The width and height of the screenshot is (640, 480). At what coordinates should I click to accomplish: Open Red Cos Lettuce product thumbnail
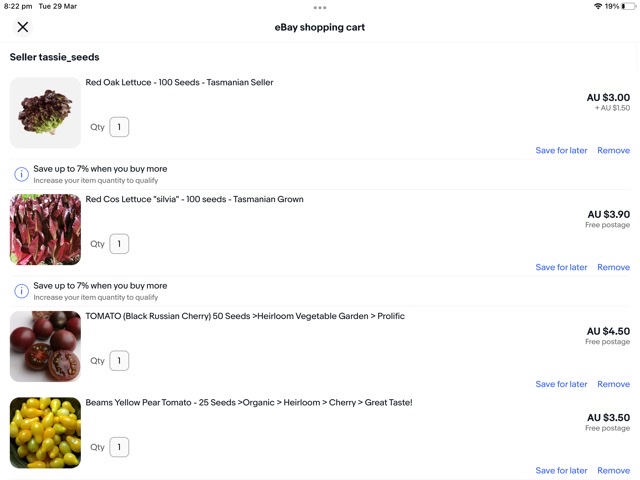[x=45, y=229]
